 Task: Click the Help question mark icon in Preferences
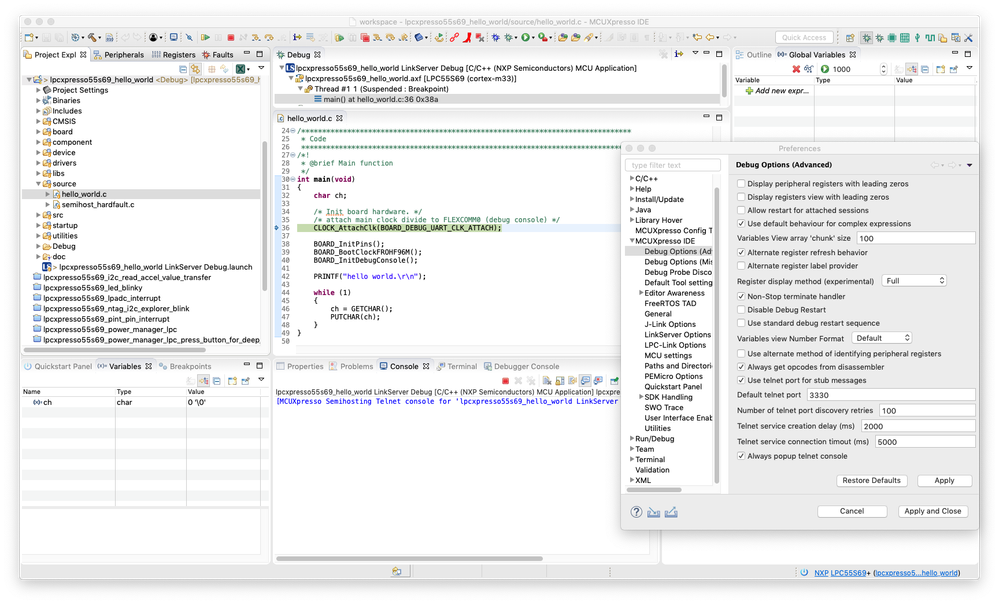636,511
